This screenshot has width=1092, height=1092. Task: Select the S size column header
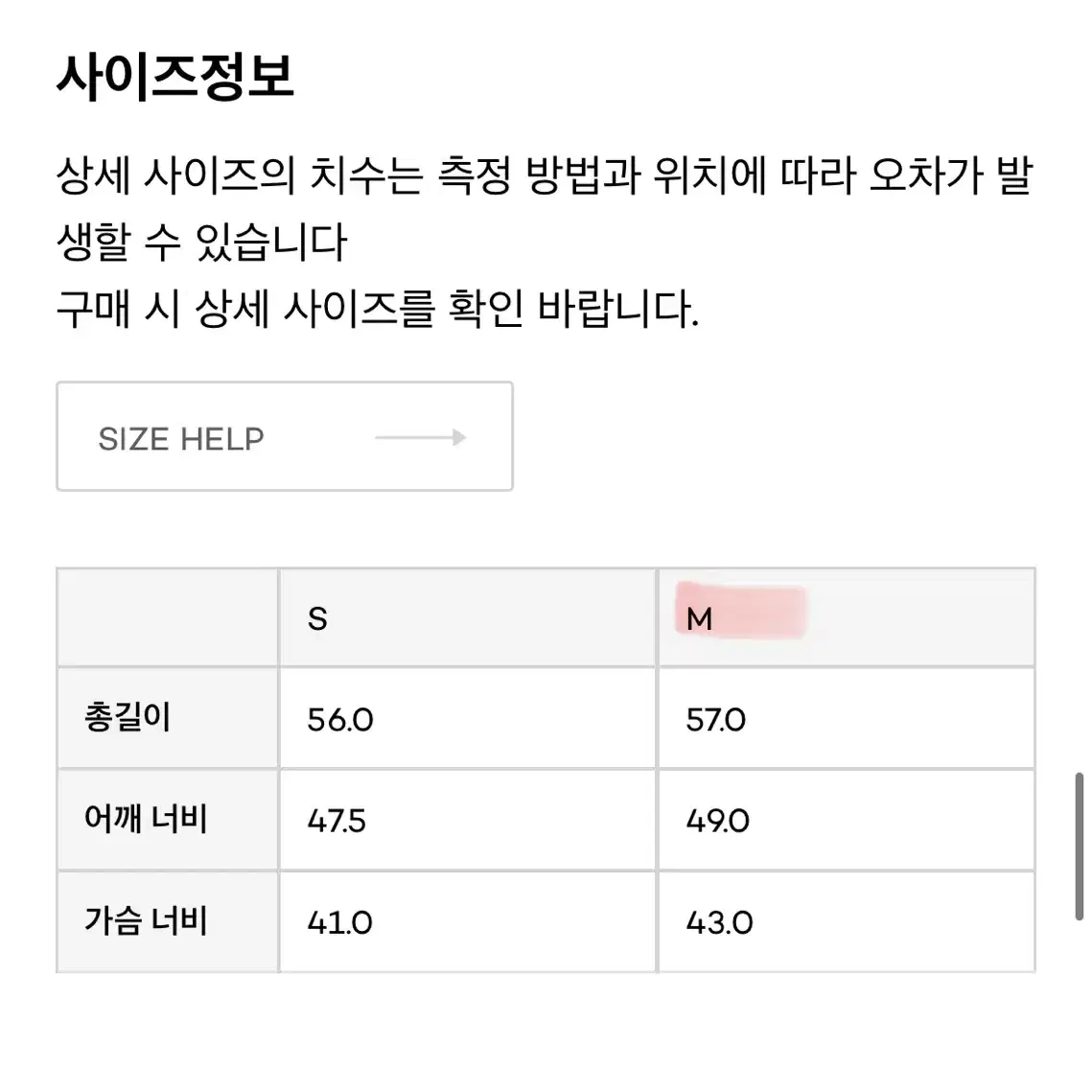point(467,617)
